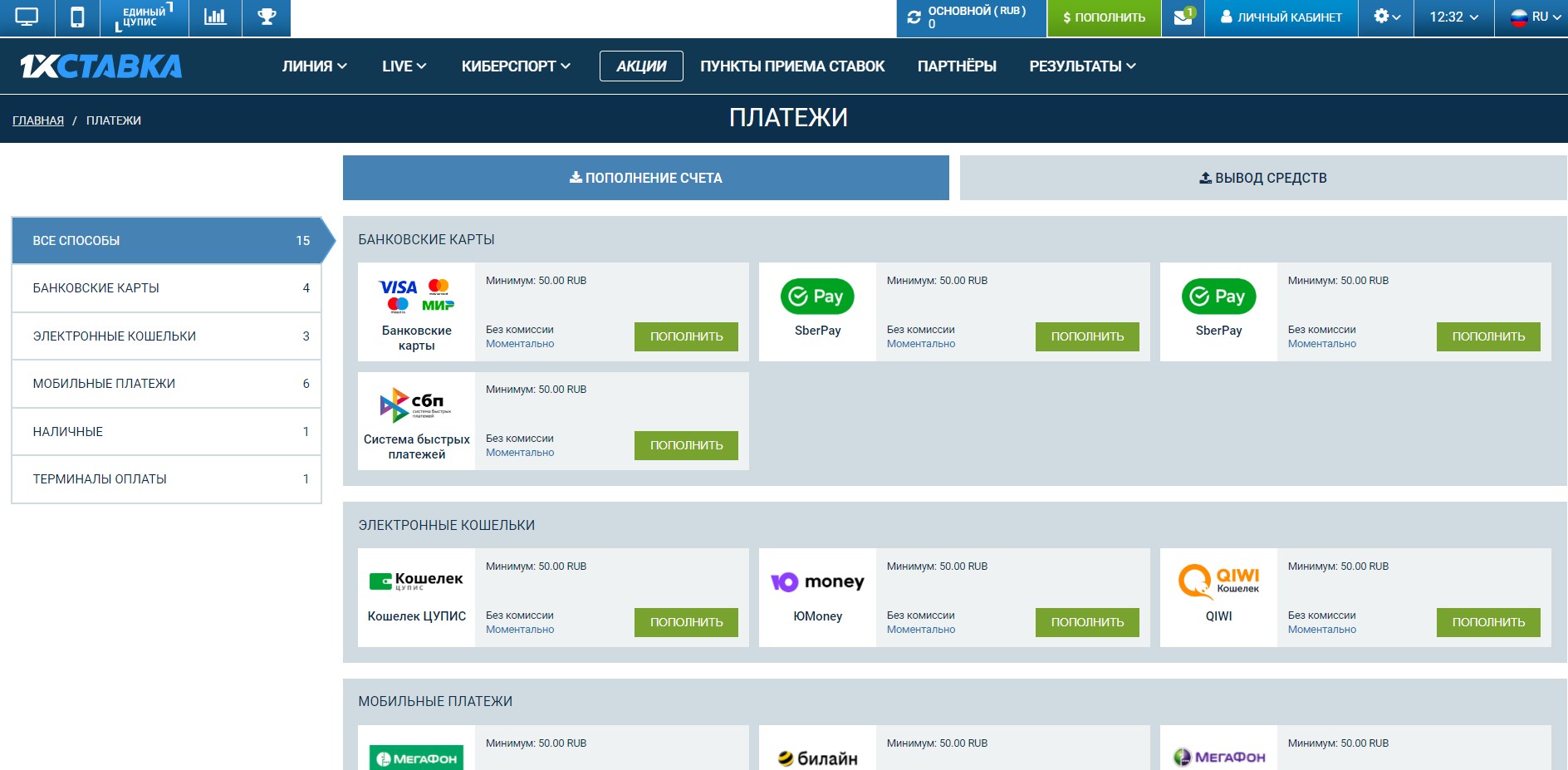
Task: Click ПОПОЛНИТЬ for Система быстрых платежей
Action: 686,445
